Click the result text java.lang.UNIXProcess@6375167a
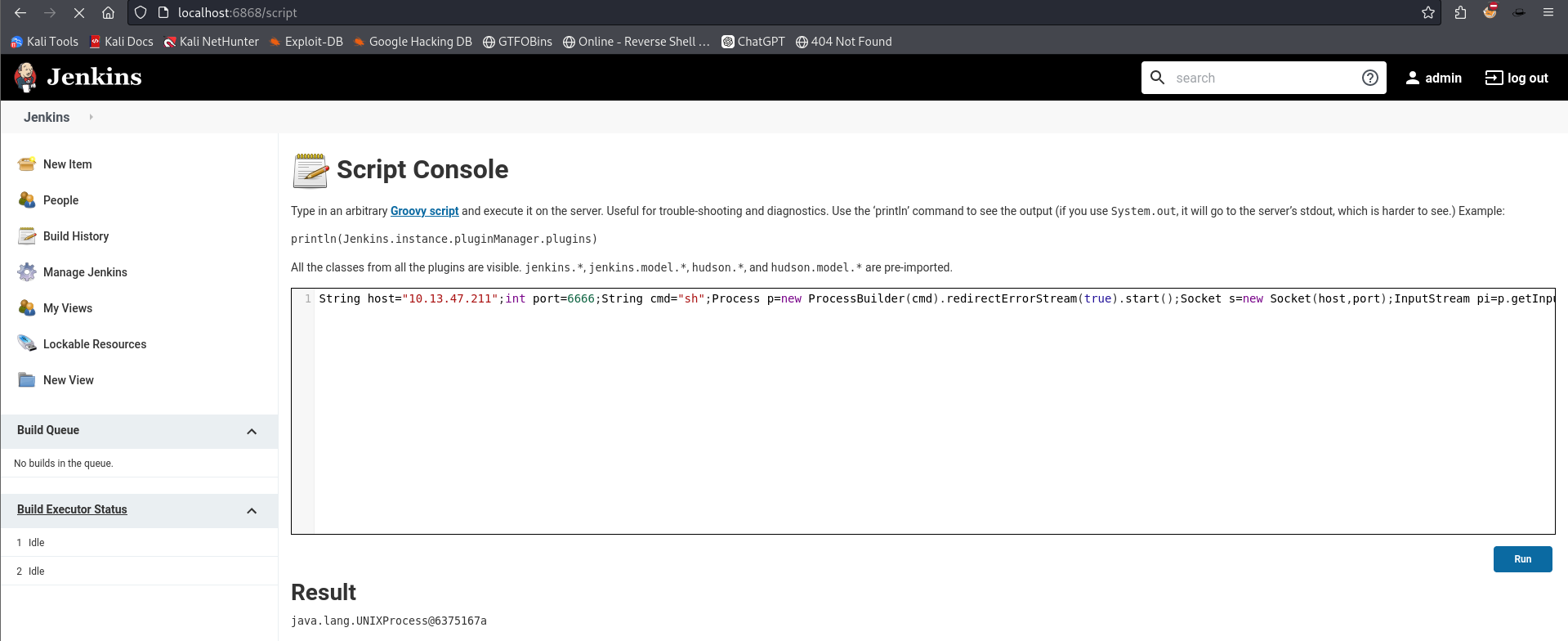The image size is (1568, 641). click(389, 621)
